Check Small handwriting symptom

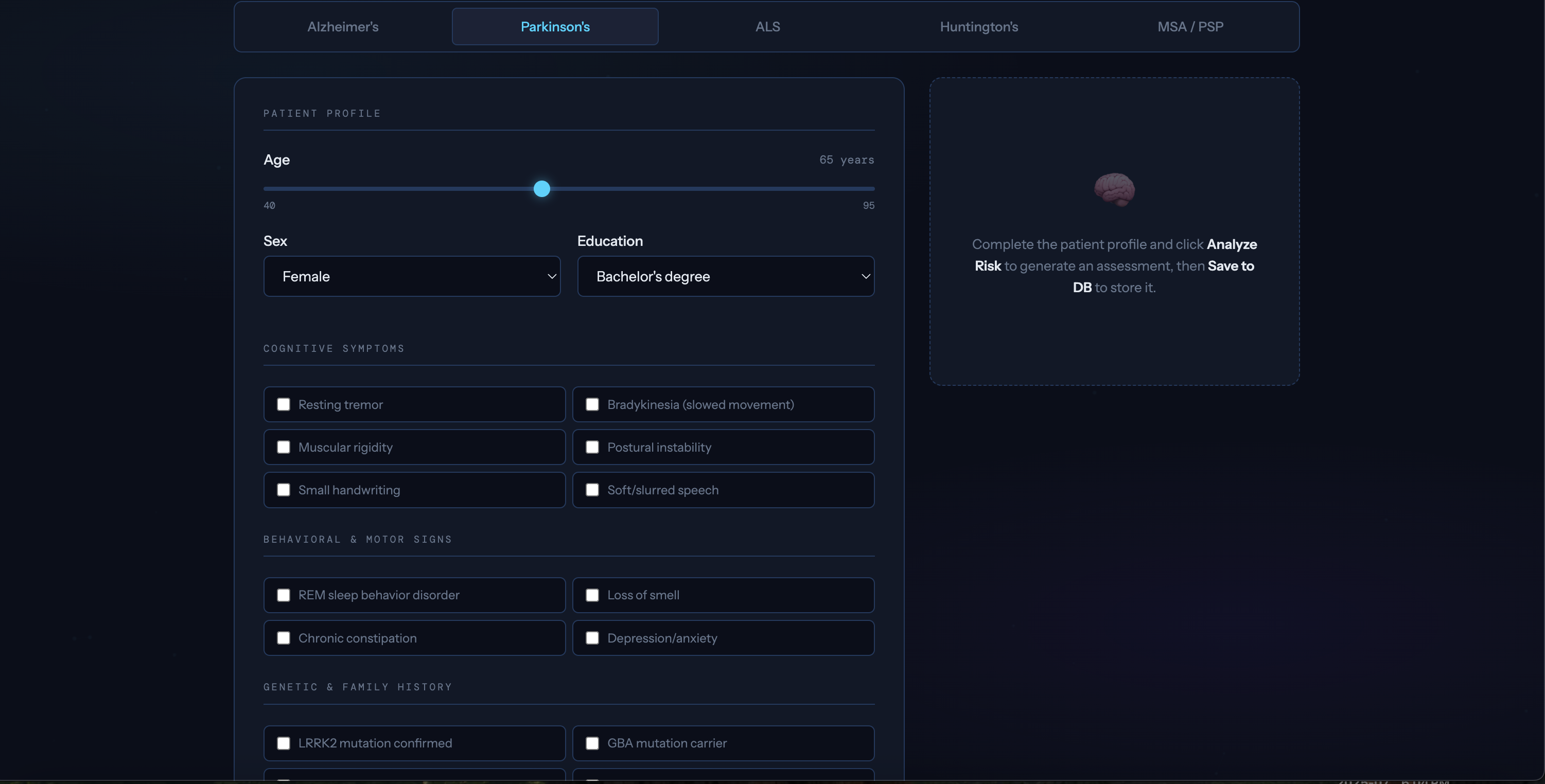click(284, 490)
